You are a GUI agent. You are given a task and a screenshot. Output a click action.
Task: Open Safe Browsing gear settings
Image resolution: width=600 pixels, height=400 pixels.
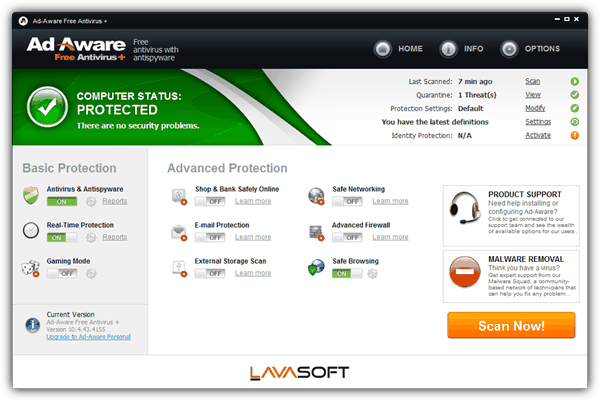coord(372,273)
